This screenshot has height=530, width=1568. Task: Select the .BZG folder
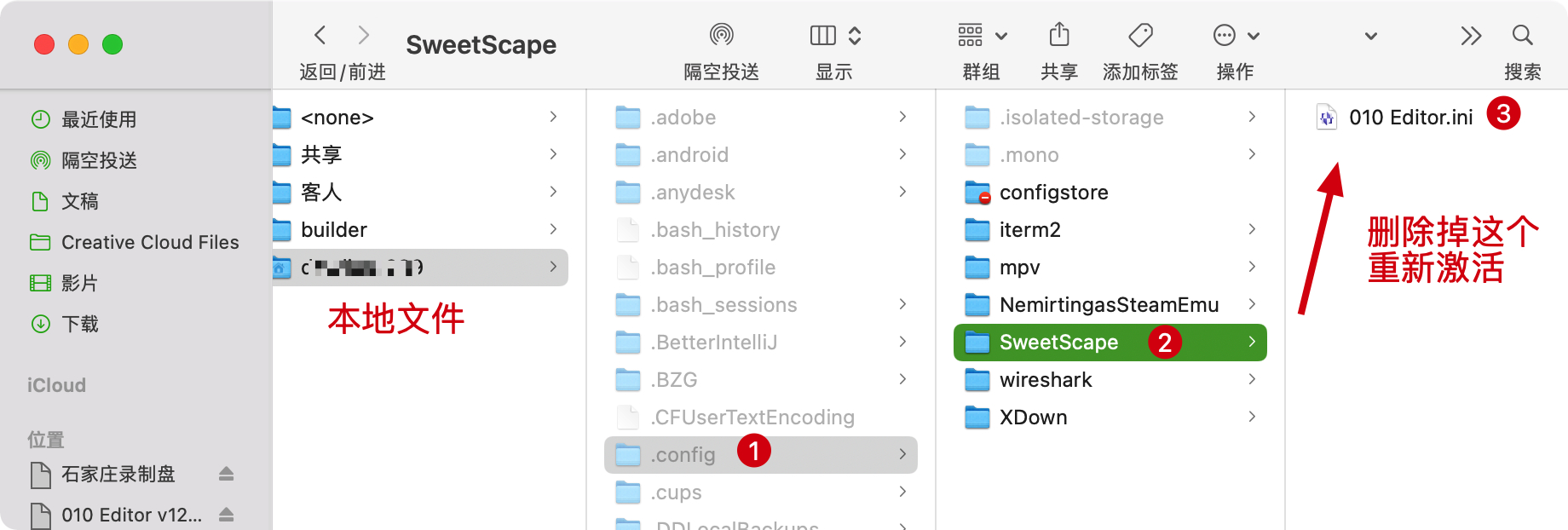click(x=760, y=380)
